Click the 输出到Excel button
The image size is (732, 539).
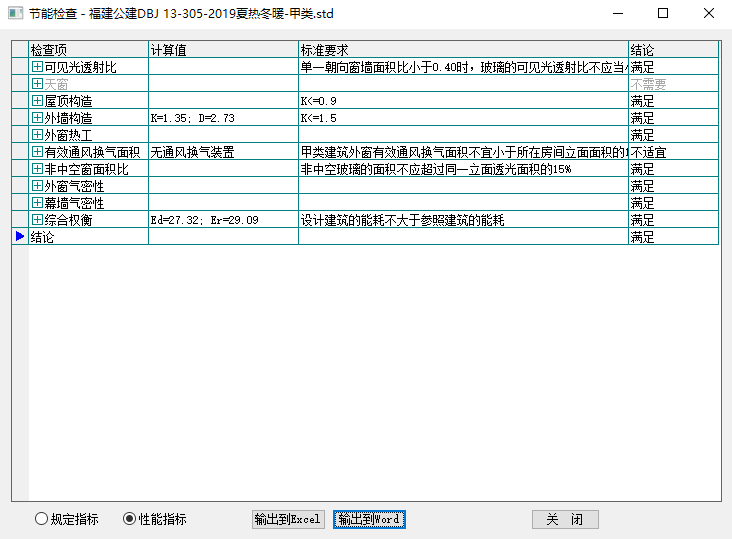(287, 519)
